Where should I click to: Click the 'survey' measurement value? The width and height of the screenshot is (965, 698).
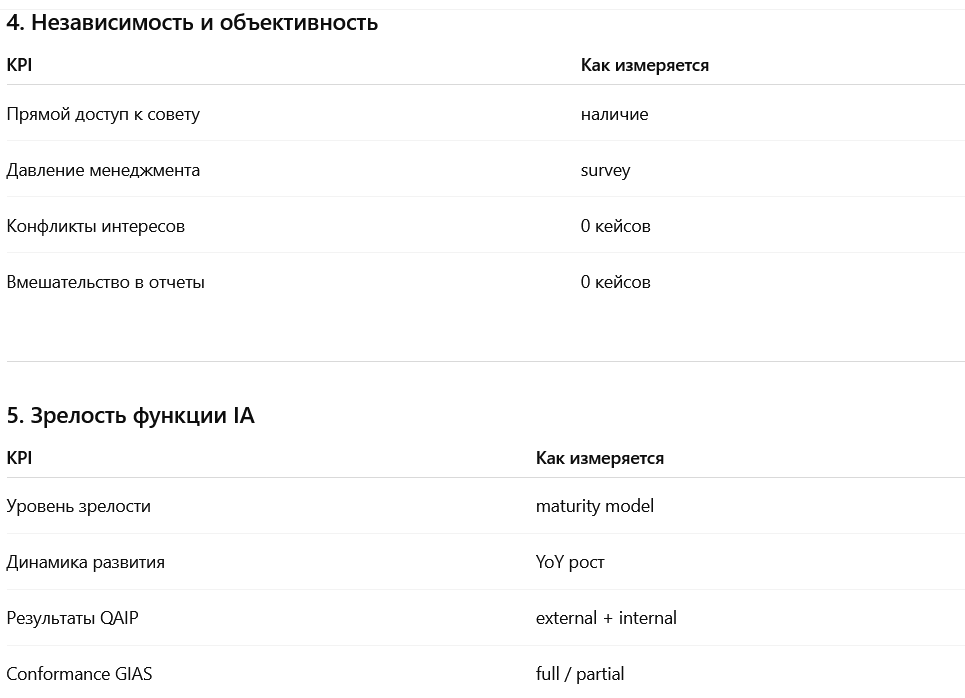(x=606, y=170)
